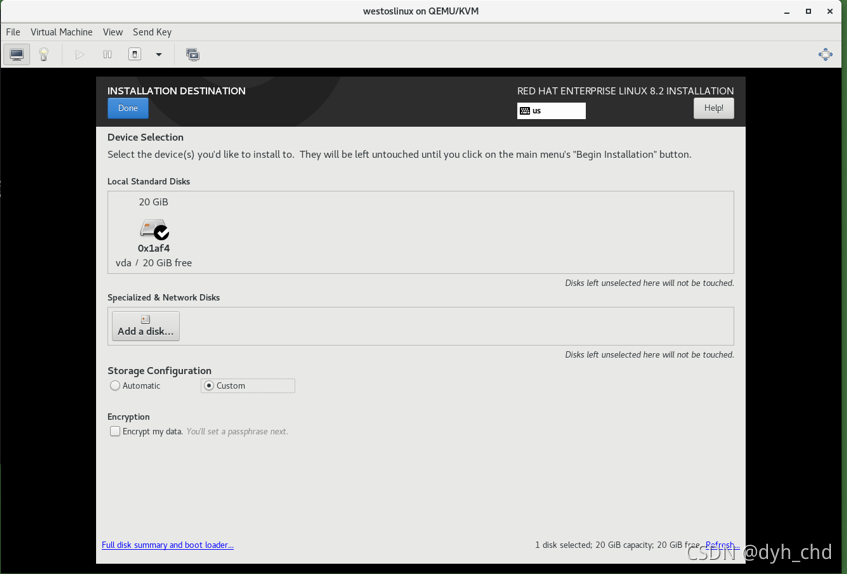Screen dimensions: 847x574
Task: Click the blue Done button
Action: [x=128, y=108]
